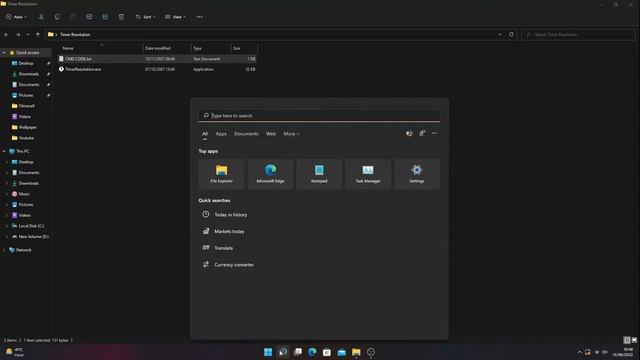
Task: Open Mail app from the taskbar
Action: tap(342, 352)
